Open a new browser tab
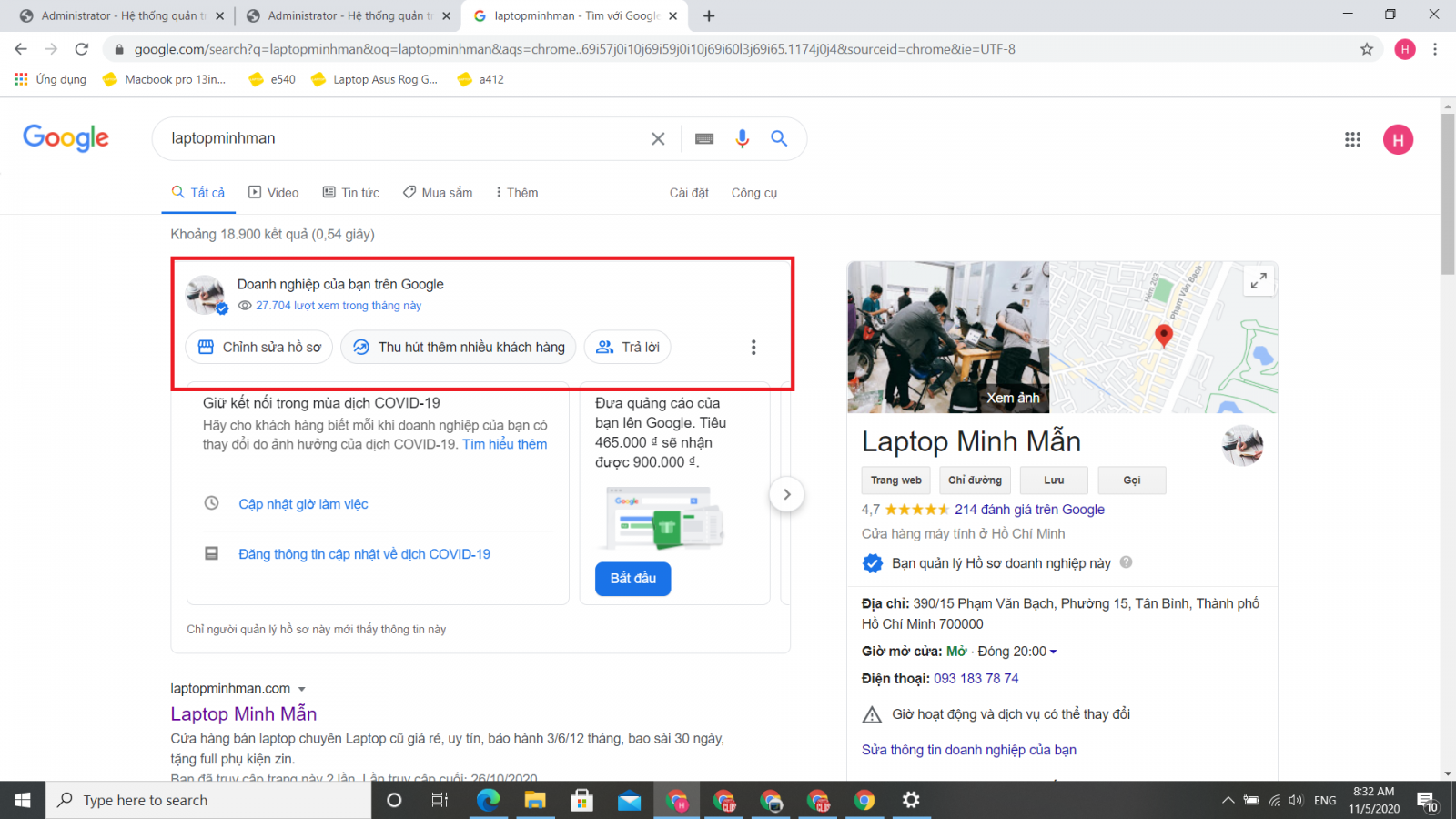Screen dimensions: 1456x819 tap(709, 15)
